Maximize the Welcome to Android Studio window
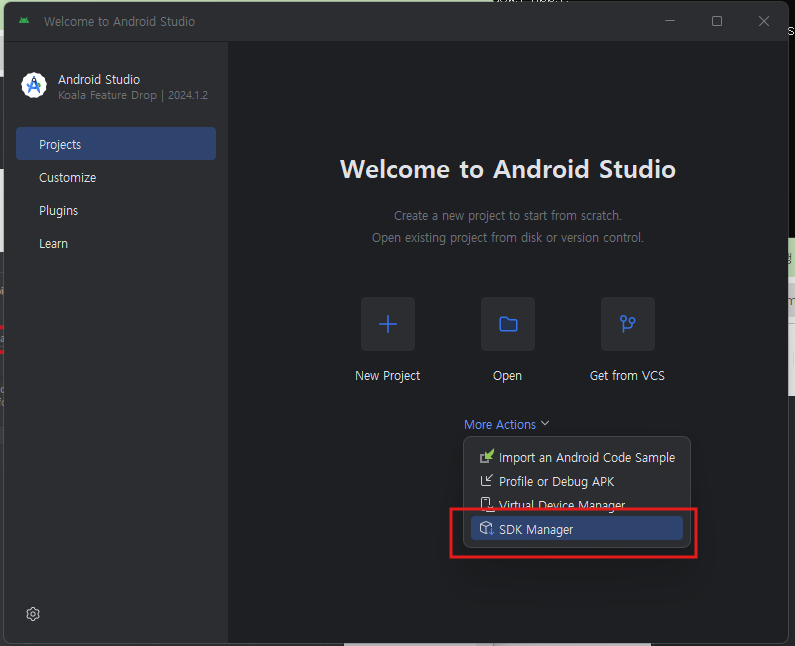Image resolution: width=795 pixels, height=646 pixels. coord(717,21)
